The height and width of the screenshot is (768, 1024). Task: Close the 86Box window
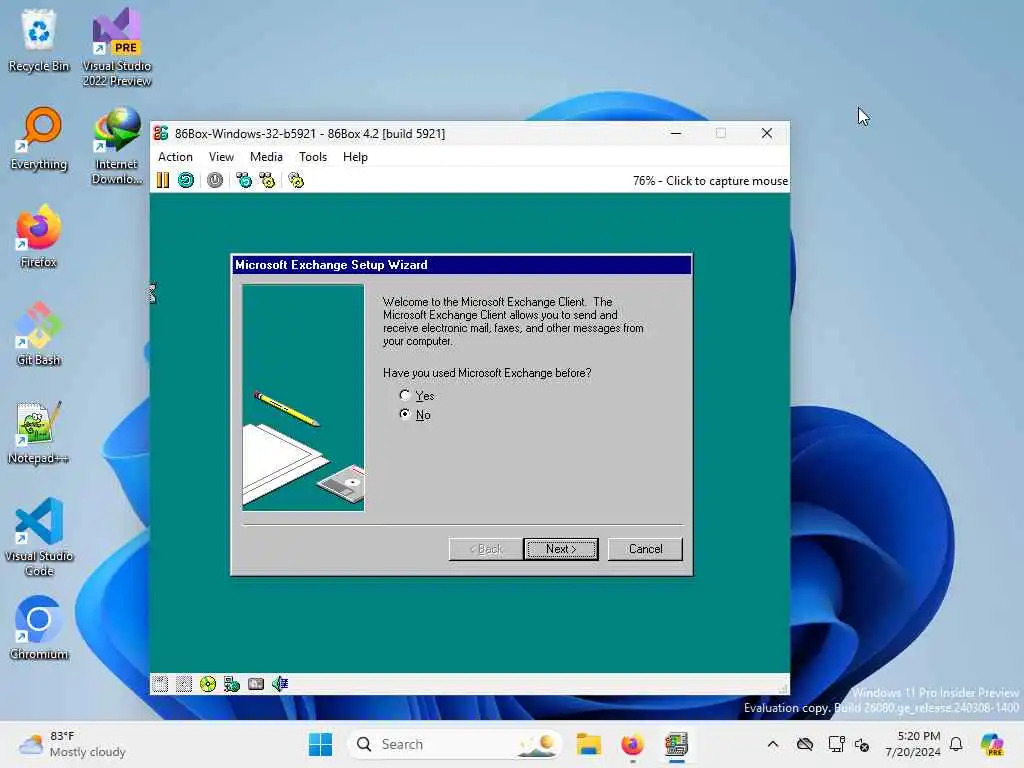click(x=767, y=133)
